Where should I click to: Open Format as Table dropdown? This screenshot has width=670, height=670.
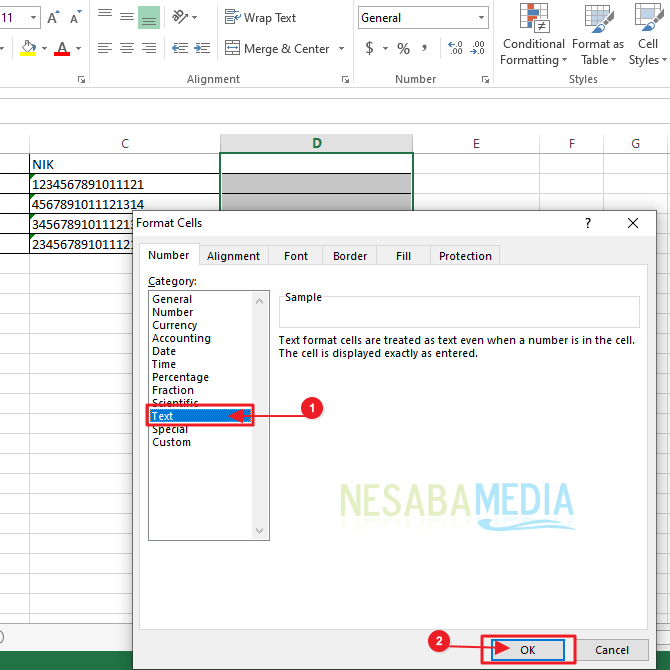(597, 40)
